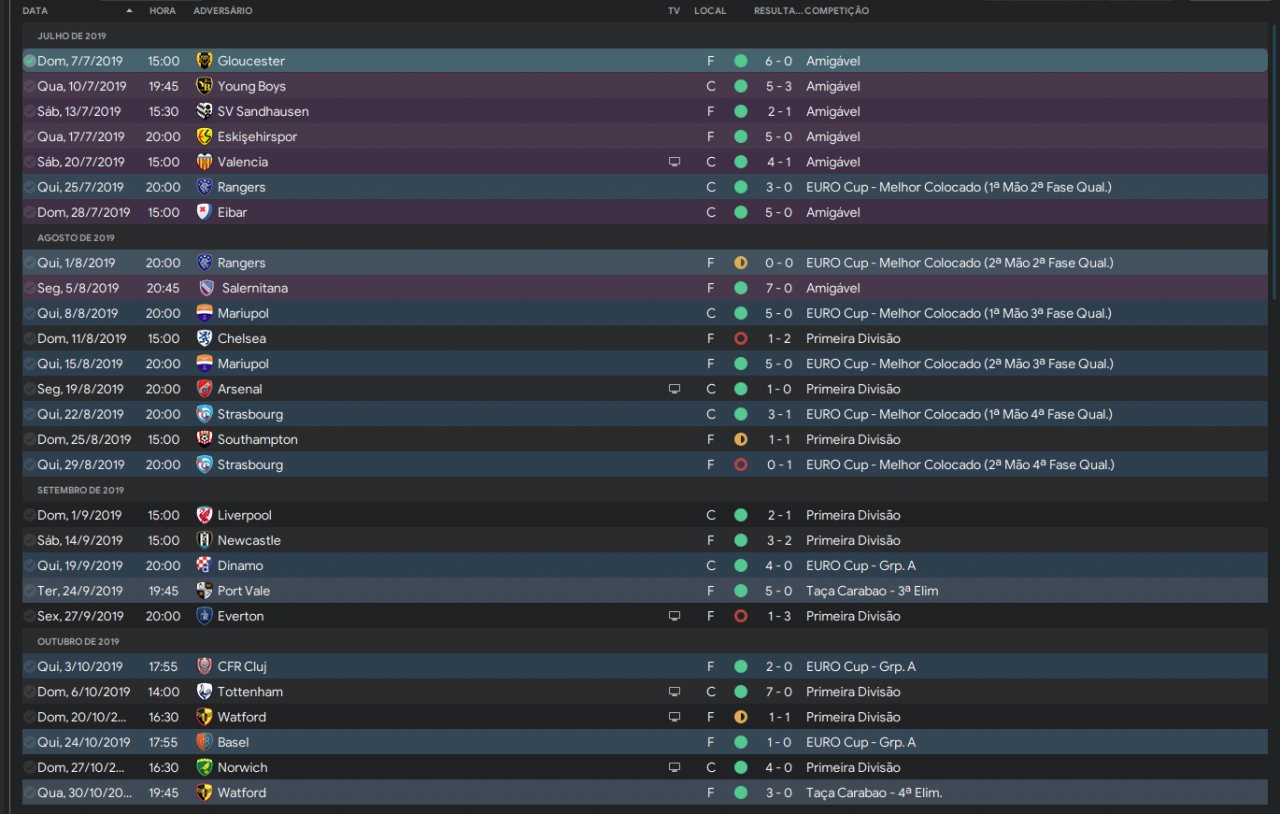Viewport: 1280px width, 814px height.
Task: Sort fixtures by the Adversário column header
Action: coord(223,11)
